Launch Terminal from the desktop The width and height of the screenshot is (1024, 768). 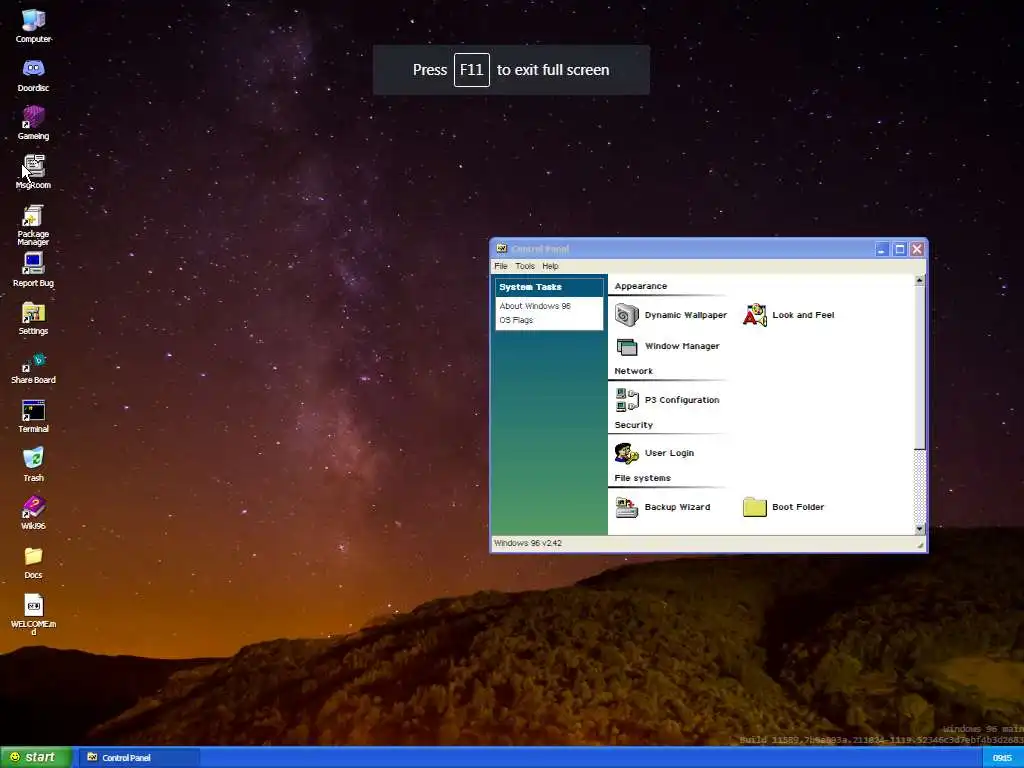click(33, 417)
